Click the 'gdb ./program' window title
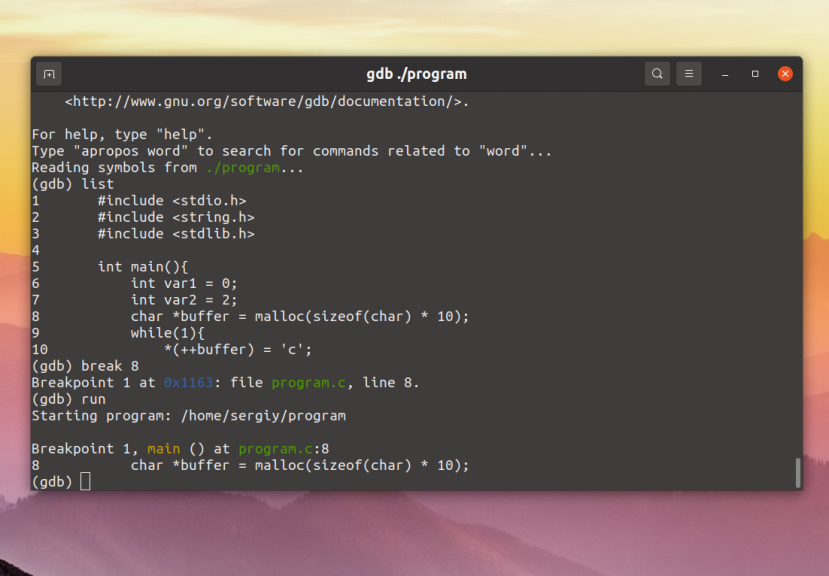 pyautogui.click(x=417, y=74)
